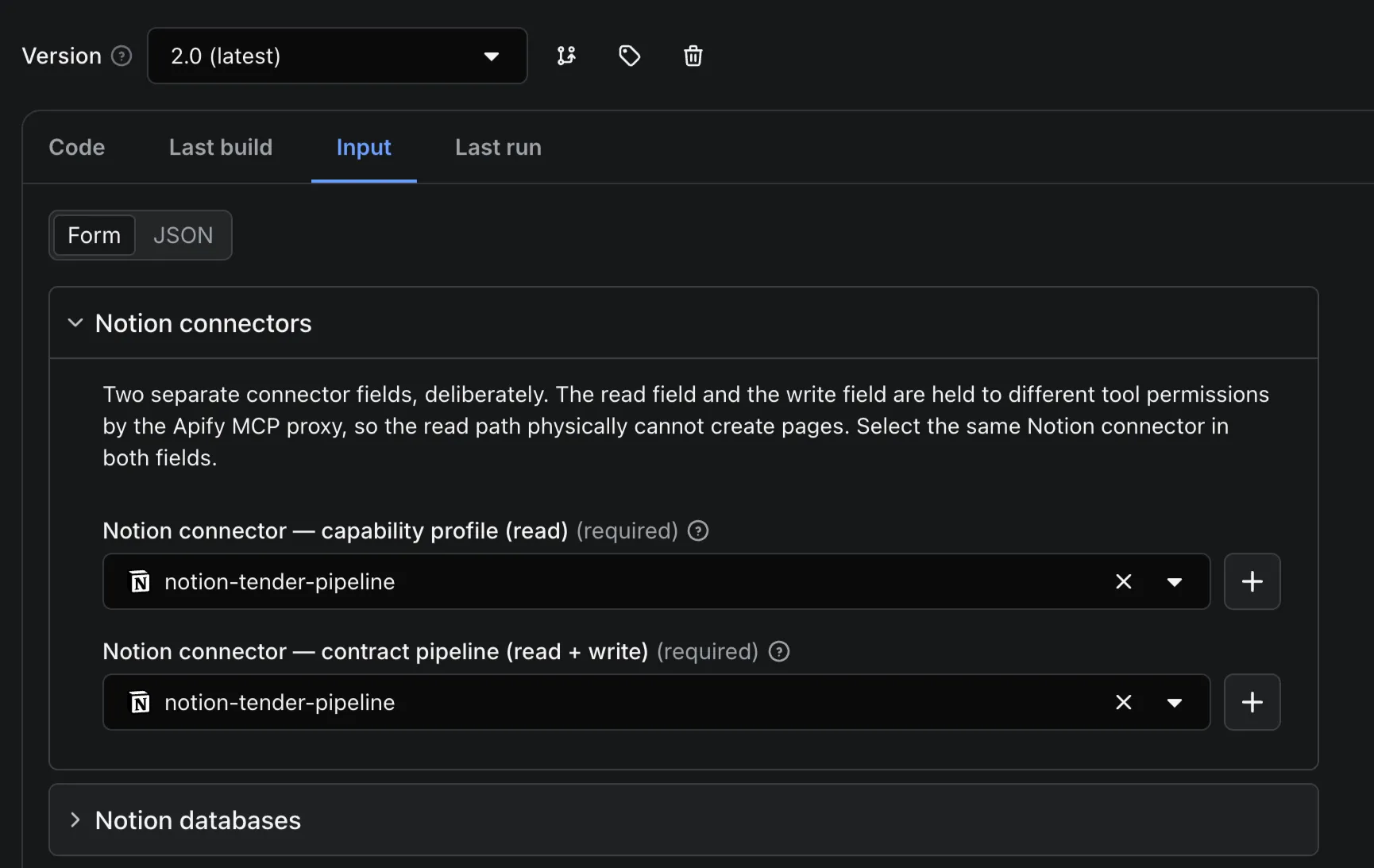Click the Version help question icon
1374x868 pixels.
[122, 56]
